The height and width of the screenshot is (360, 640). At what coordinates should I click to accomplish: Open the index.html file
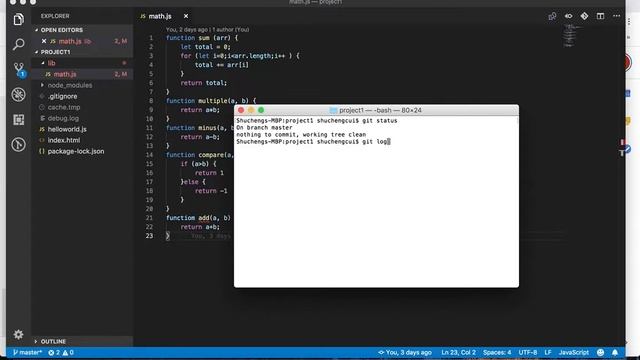(64, 140)
